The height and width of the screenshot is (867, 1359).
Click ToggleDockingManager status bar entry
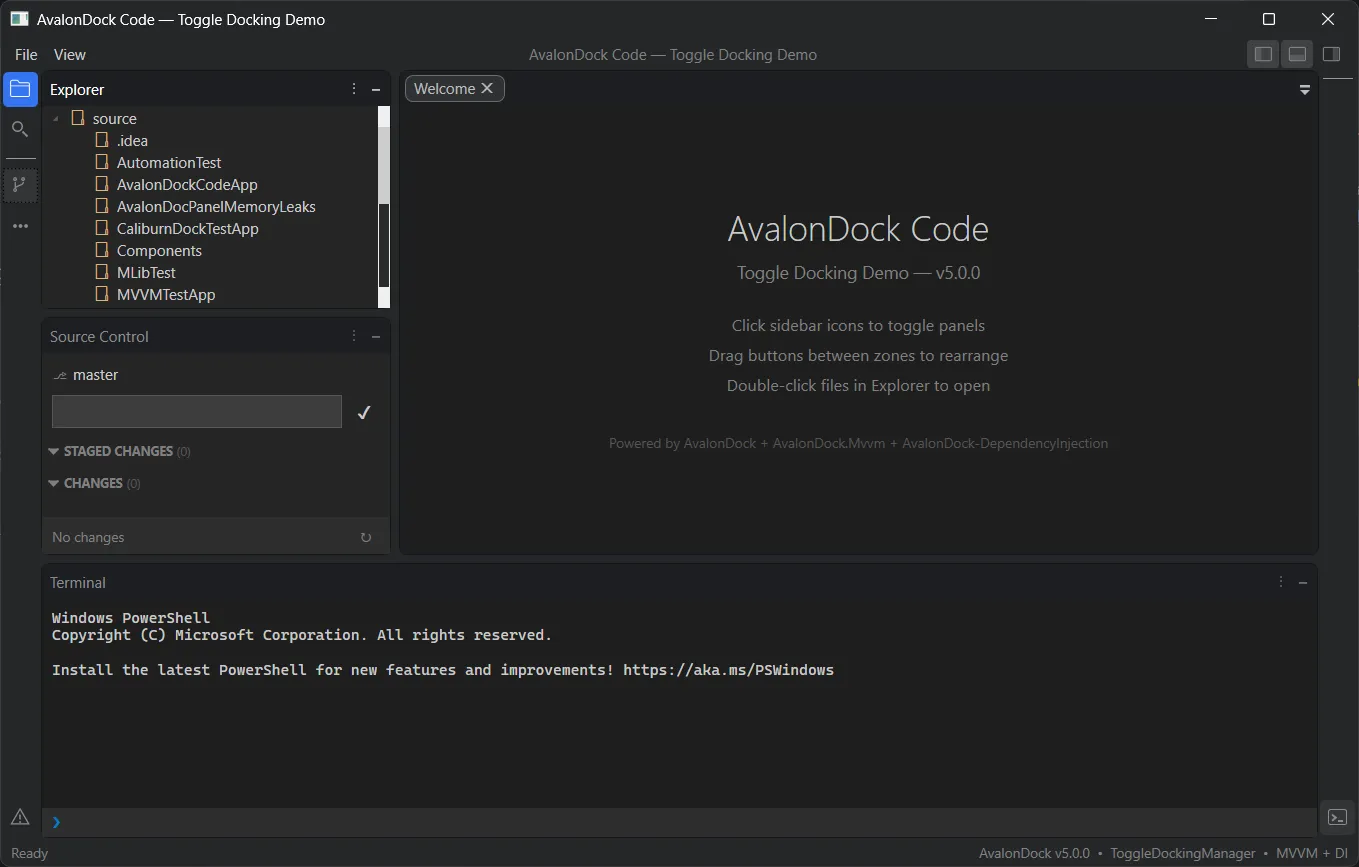click(1183, 853)
